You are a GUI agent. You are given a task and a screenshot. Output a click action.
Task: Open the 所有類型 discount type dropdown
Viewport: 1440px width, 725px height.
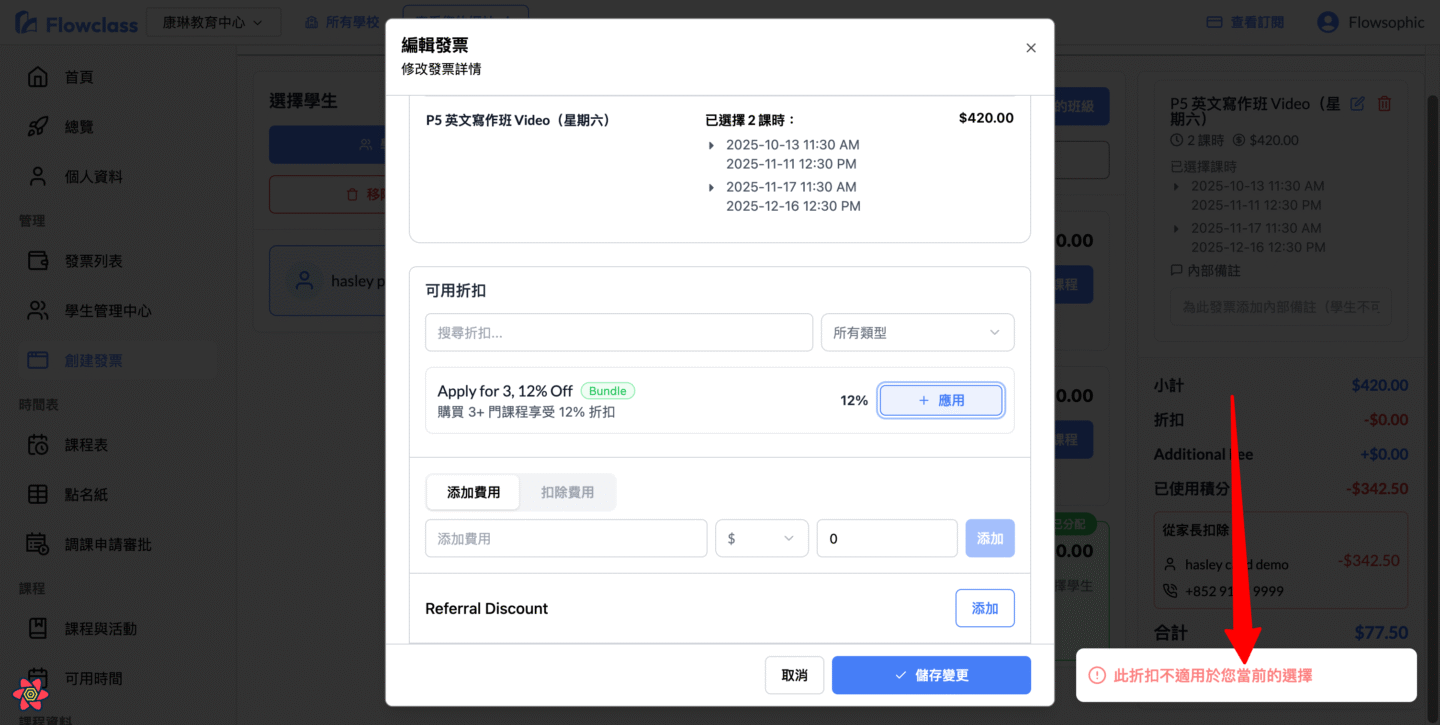tap(917, 333)
